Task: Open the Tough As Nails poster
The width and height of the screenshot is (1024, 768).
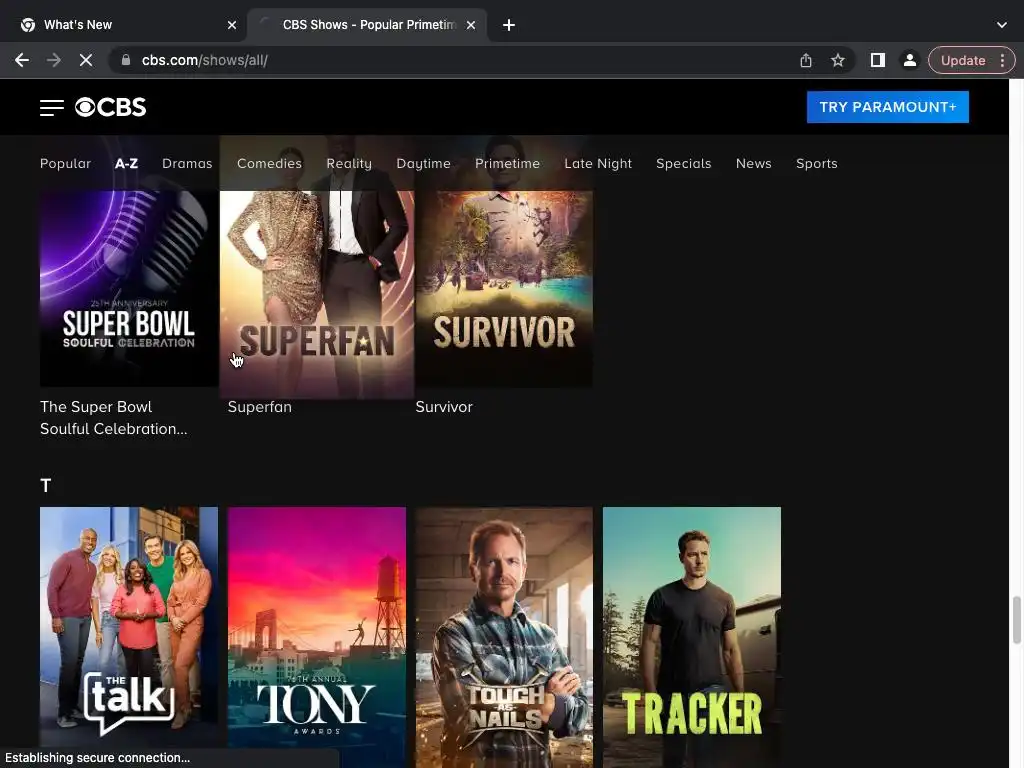Action: click(504, 637)
